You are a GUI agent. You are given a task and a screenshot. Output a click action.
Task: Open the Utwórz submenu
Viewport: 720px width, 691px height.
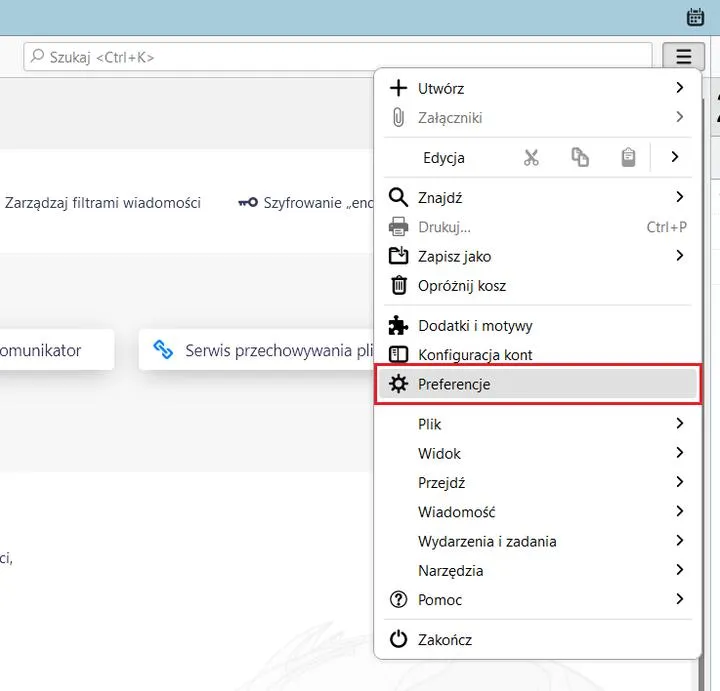(538, 88)
